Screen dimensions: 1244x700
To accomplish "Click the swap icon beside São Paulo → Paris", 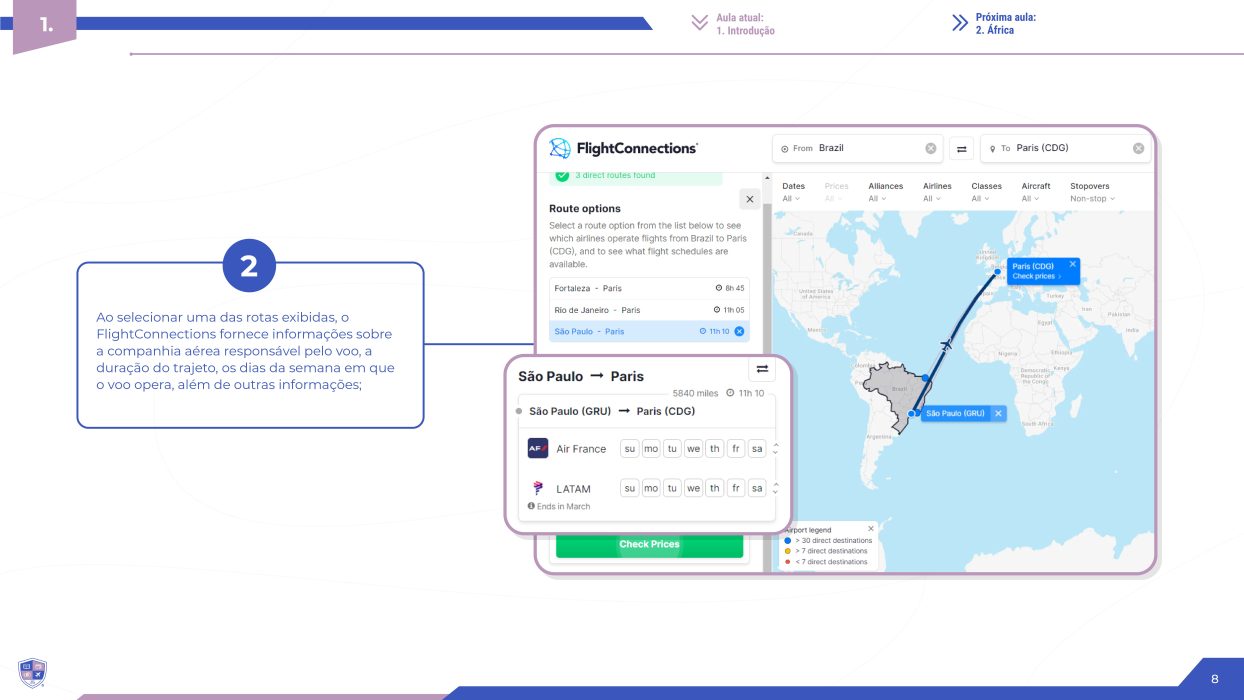I will click(x=762, y=369).
